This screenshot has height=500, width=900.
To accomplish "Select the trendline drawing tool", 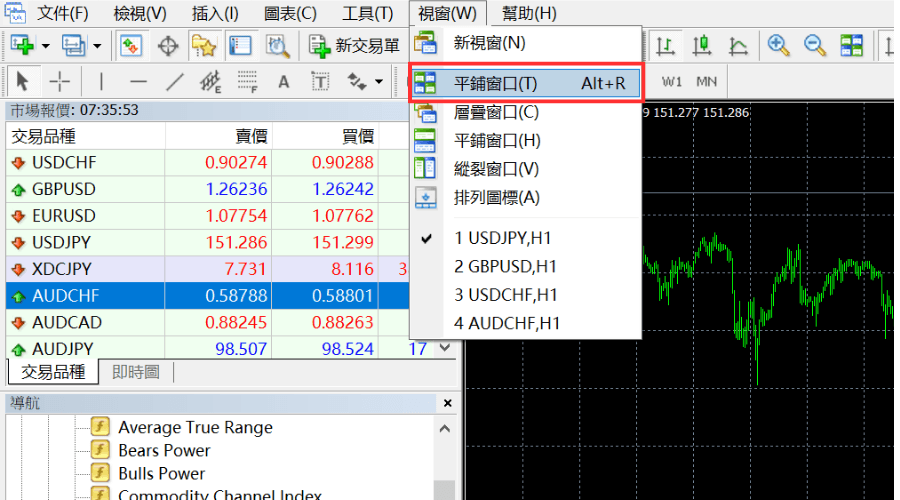I will pyautogui.click(x=174, y=82).
